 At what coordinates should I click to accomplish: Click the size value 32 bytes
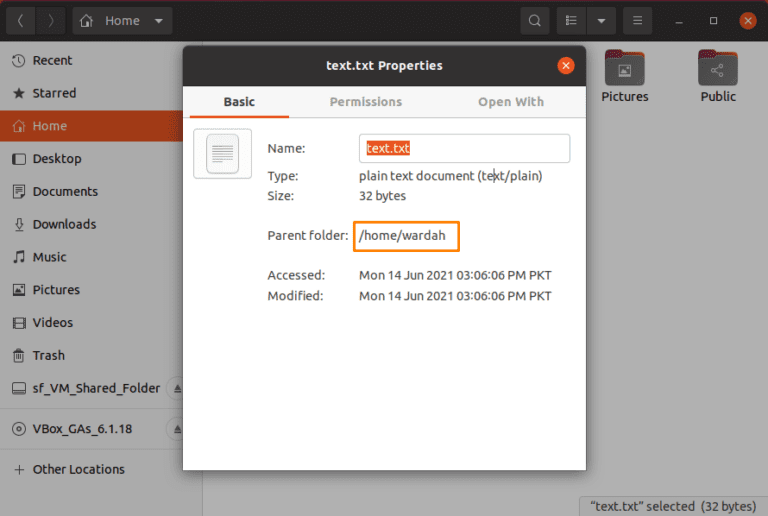click(382, 196)
